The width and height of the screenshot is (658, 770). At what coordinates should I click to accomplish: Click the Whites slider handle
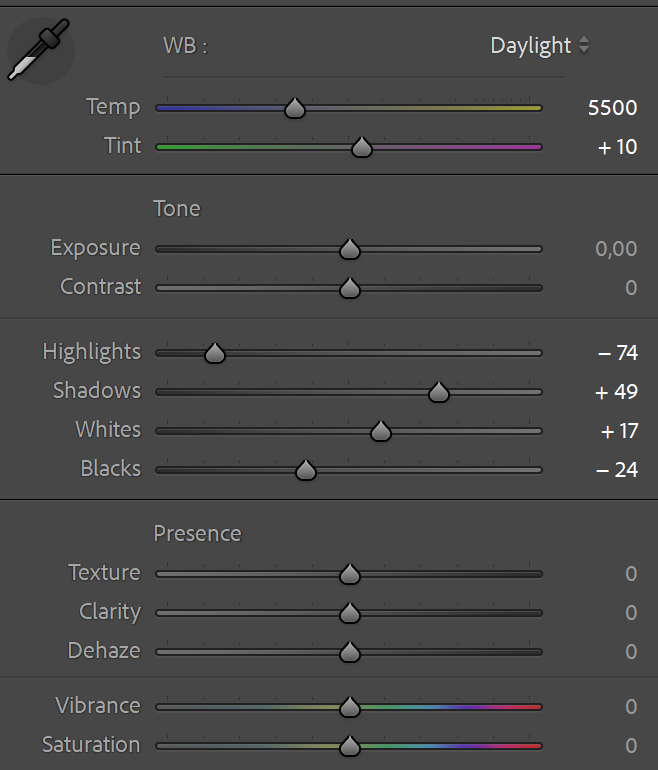point(380,431)
